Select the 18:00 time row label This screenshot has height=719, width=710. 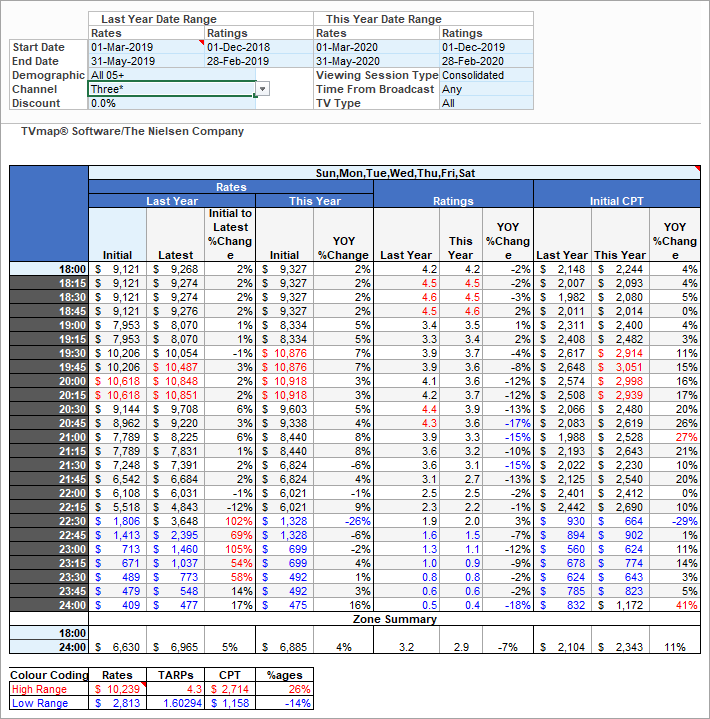coord(49,269)
